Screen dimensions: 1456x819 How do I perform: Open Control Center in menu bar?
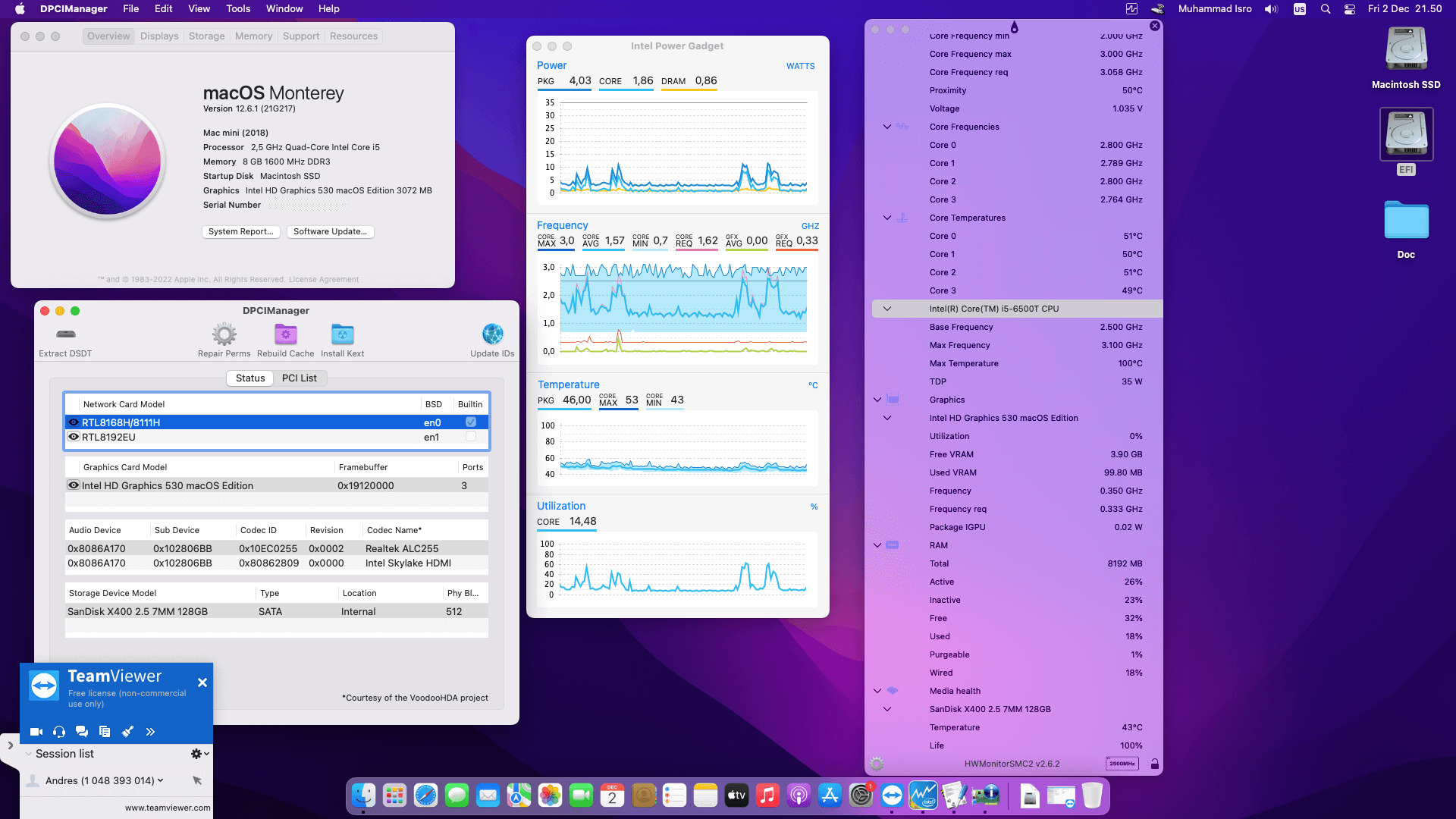tap(1350, 9)
